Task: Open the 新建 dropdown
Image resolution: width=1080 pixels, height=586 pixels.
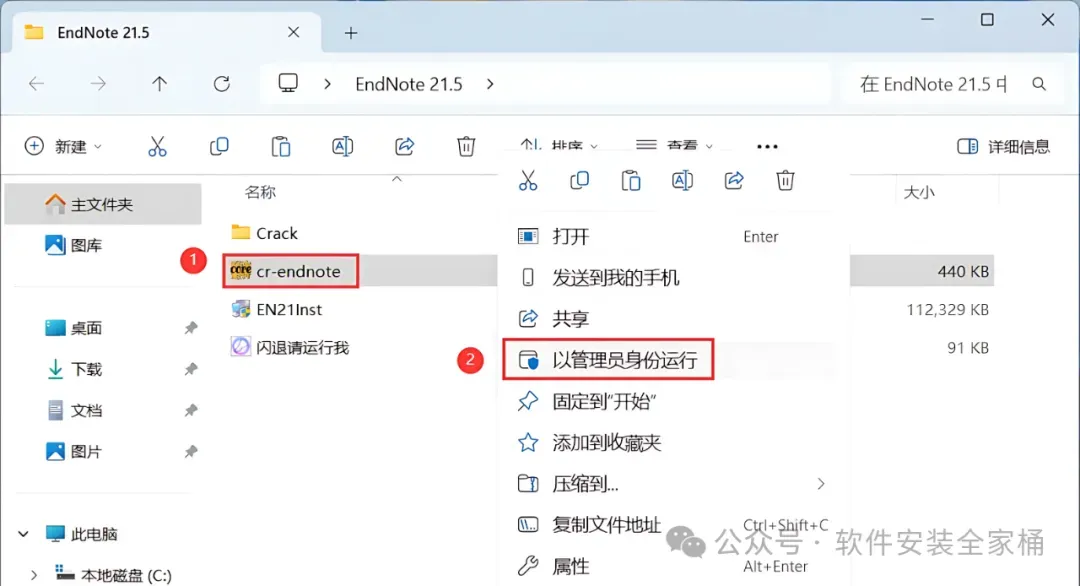Action: (x=63, y=146)
